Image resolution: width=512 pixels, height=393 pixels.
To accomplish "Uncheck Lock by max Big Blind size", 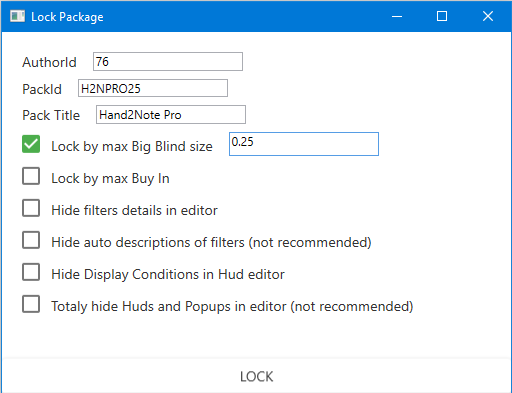I will coord(31,144).
